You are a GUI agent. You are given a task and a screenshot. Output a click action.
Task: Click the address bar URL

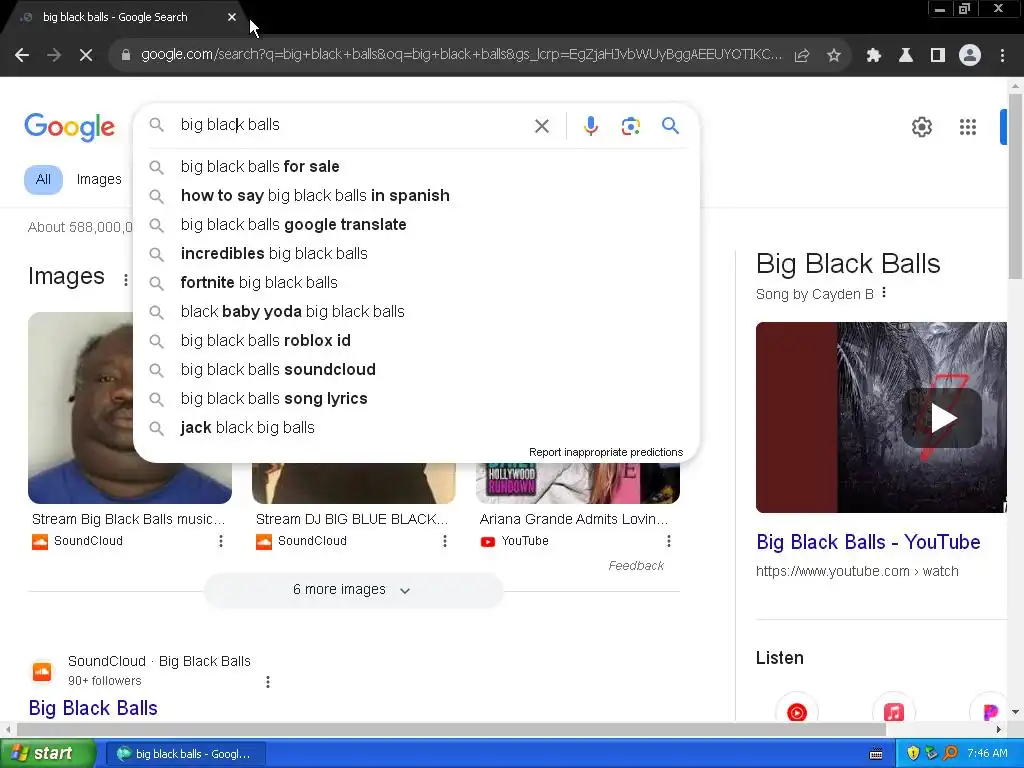tap(461, 54)
